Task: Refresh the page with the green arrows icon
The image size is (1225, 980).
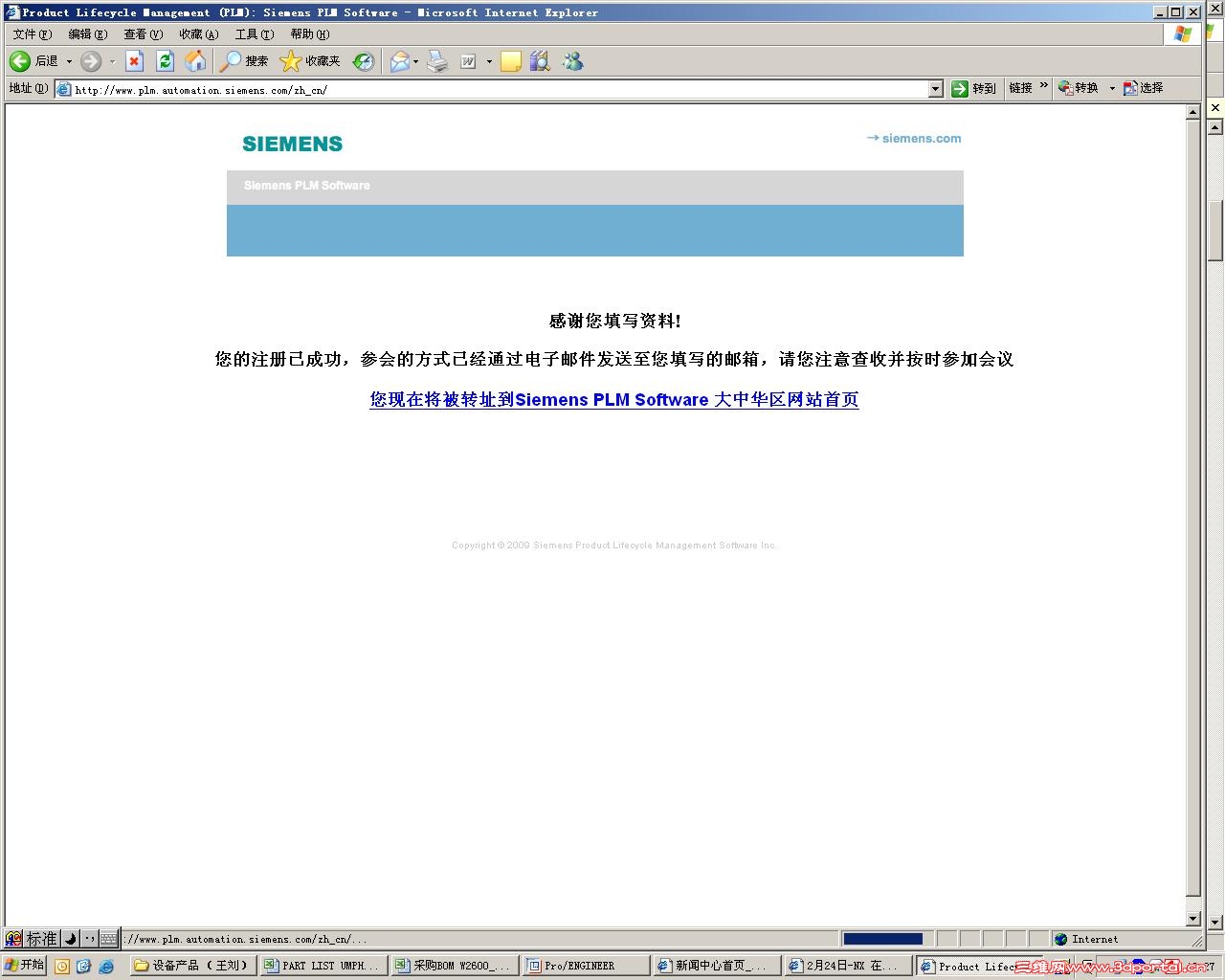Action: tap(165, 61)
